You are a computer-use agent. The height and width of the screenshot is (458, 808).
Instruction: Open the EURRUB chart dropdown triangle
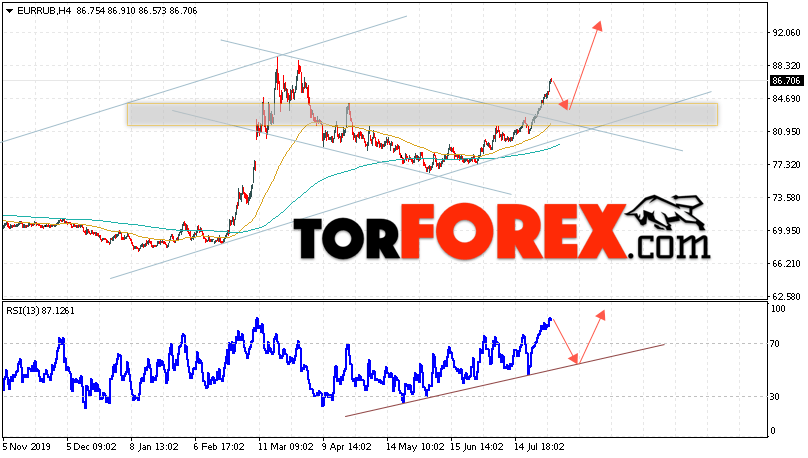10,11
